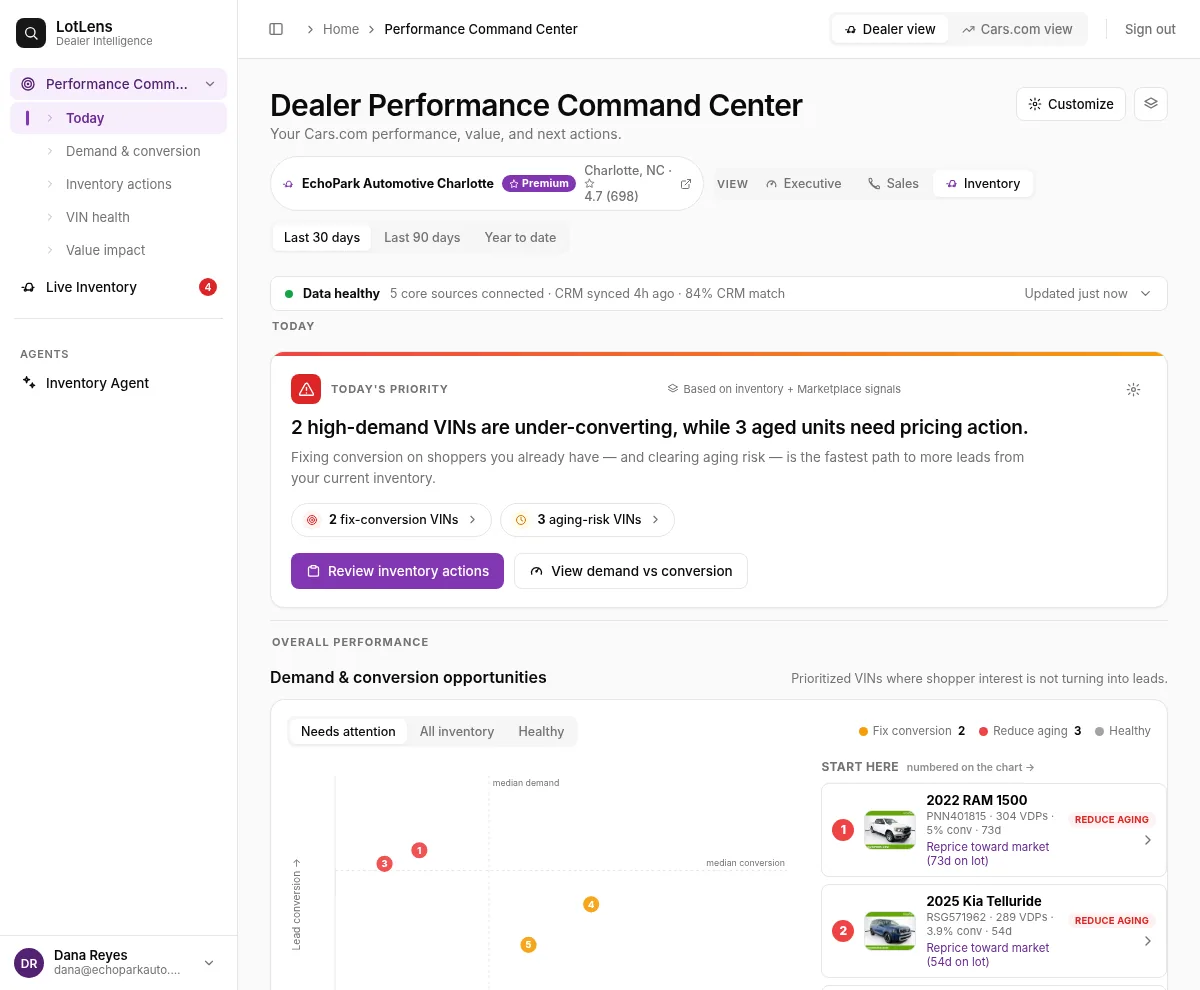Screen dimensions: 1200x990
Task: Toggle the sidebar panel icon
Action: click(276, 29)
